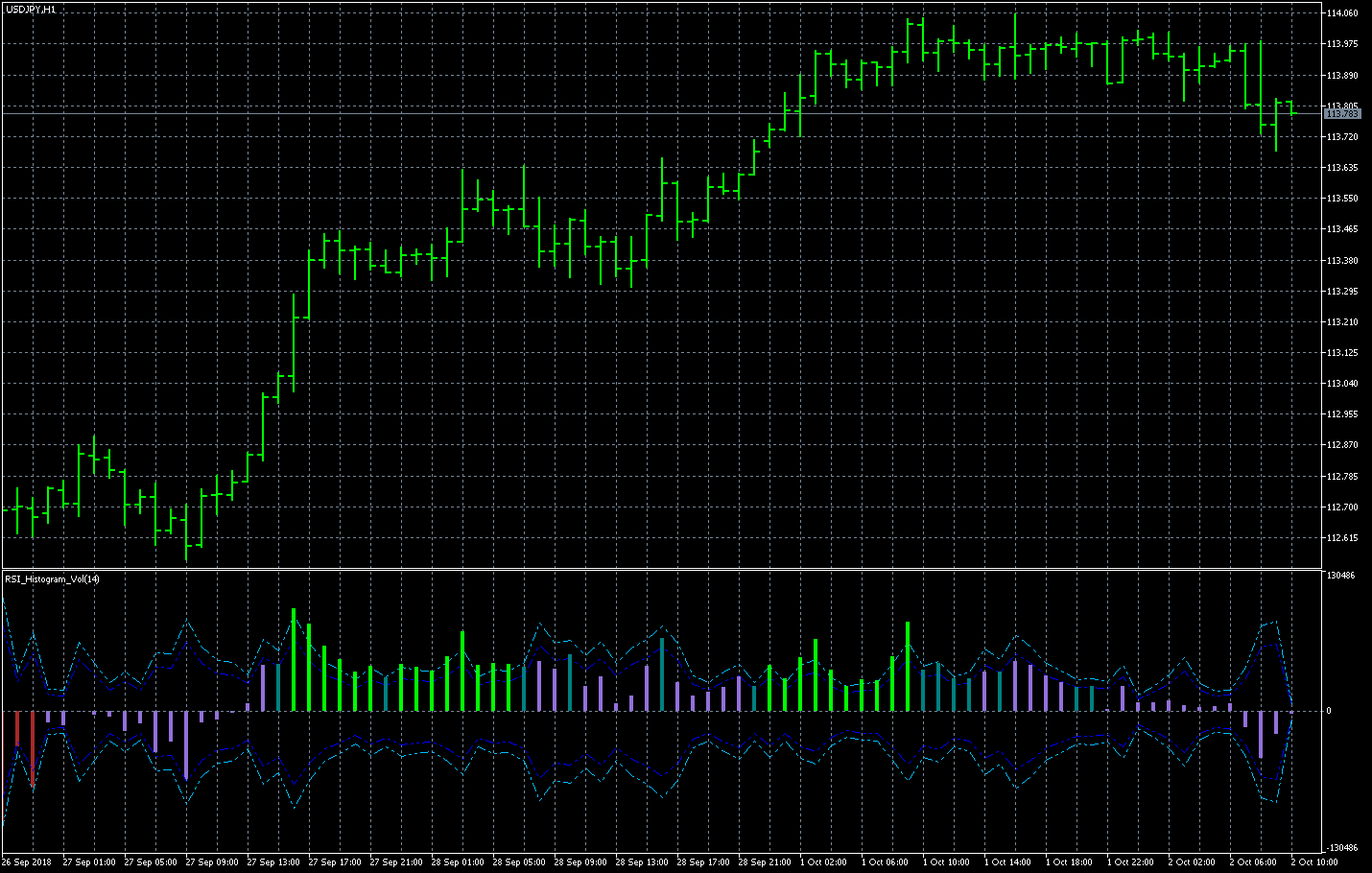Click the 27 Sep 17:00 time label
Image resolution: width=1372 pixels, height=873 pixels.
335,862
